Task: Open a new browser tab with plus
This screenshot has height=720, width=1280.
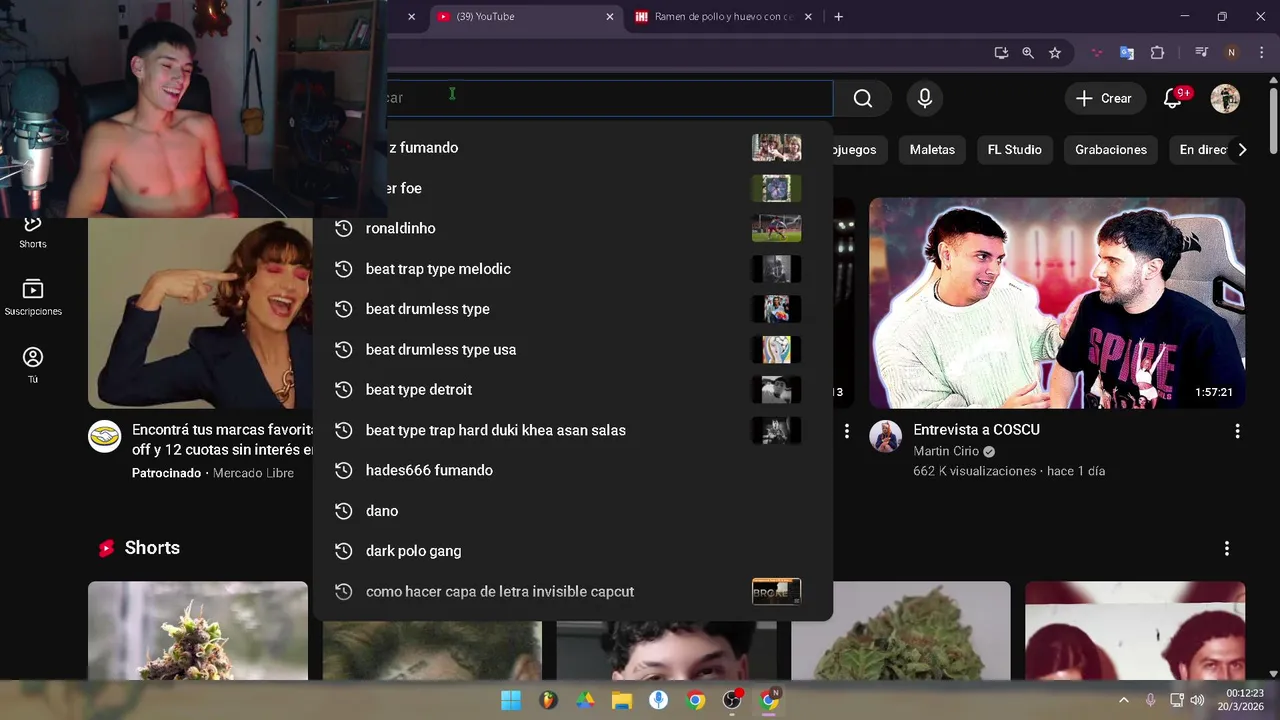Action: point(838,16)
